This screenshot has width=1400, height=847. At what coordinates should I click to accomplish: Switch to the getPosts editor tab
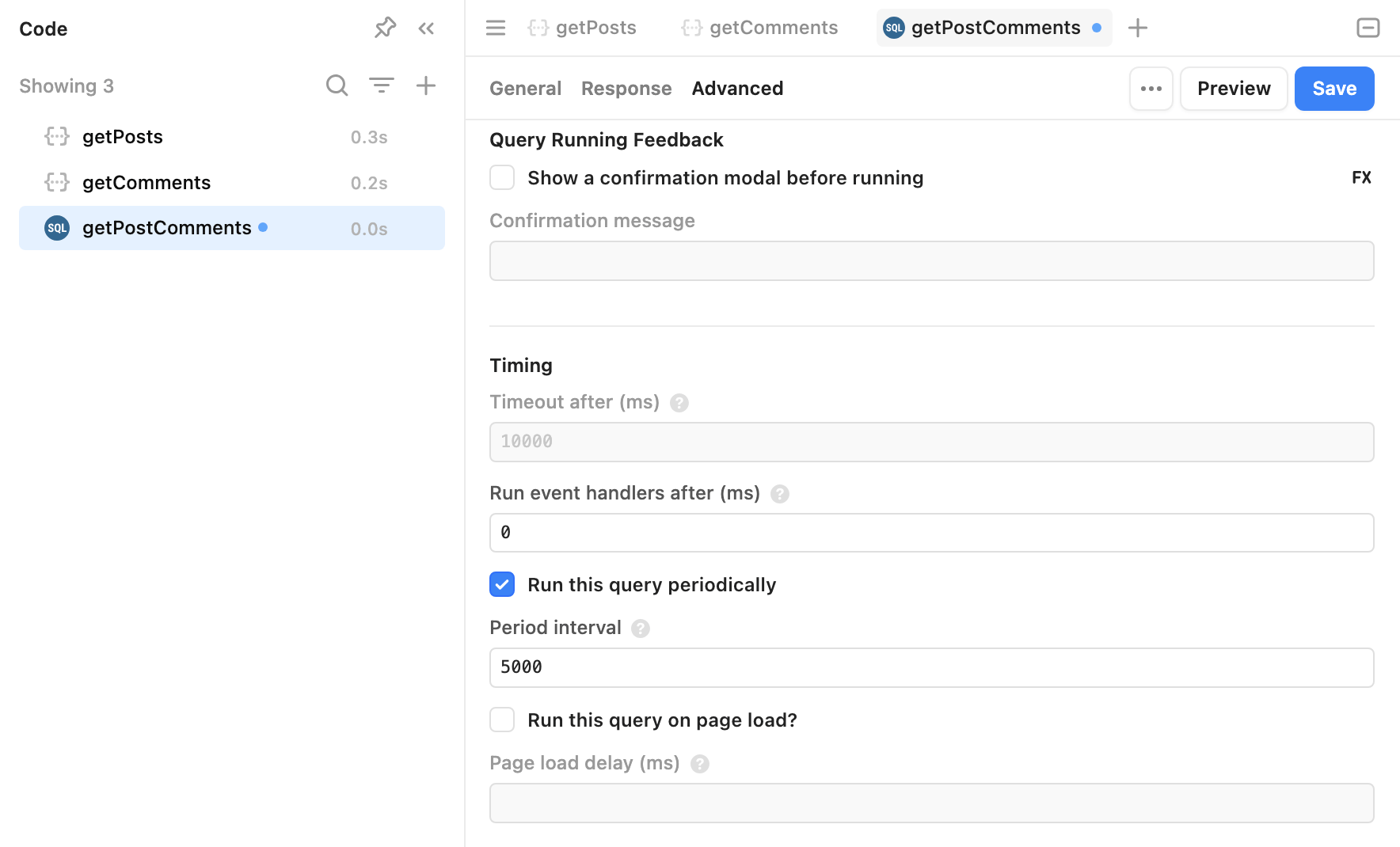coord(582,28)
